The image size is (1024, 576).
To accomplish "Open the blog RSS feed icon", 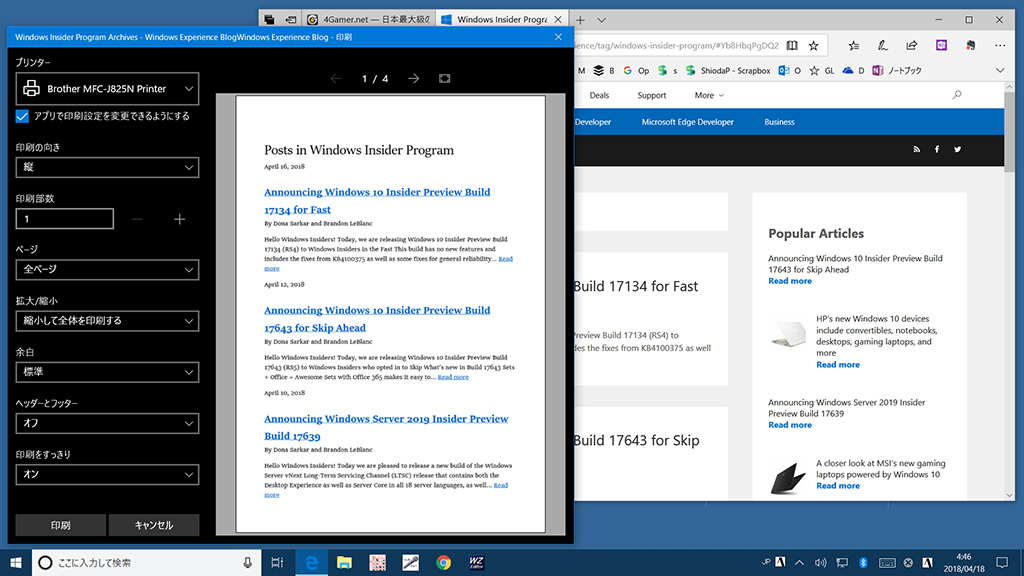I will click(x=916, y=150).
